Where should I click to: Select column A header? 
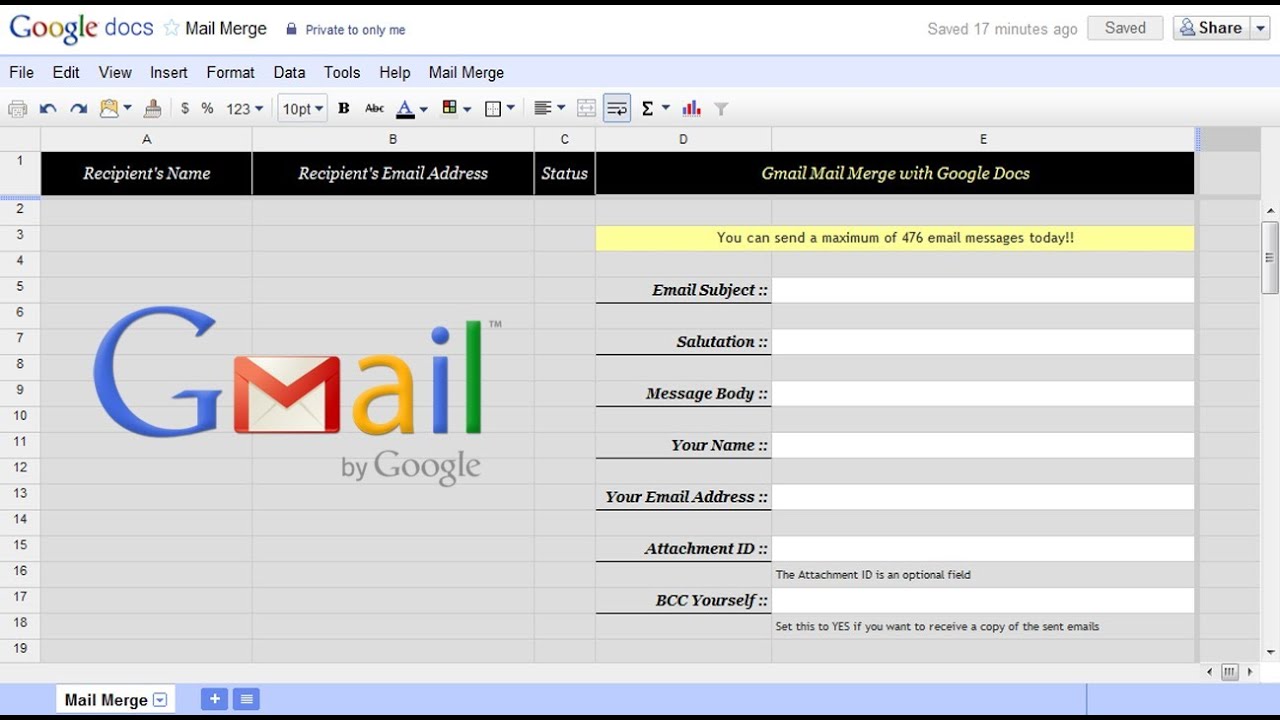pos(146,139)
